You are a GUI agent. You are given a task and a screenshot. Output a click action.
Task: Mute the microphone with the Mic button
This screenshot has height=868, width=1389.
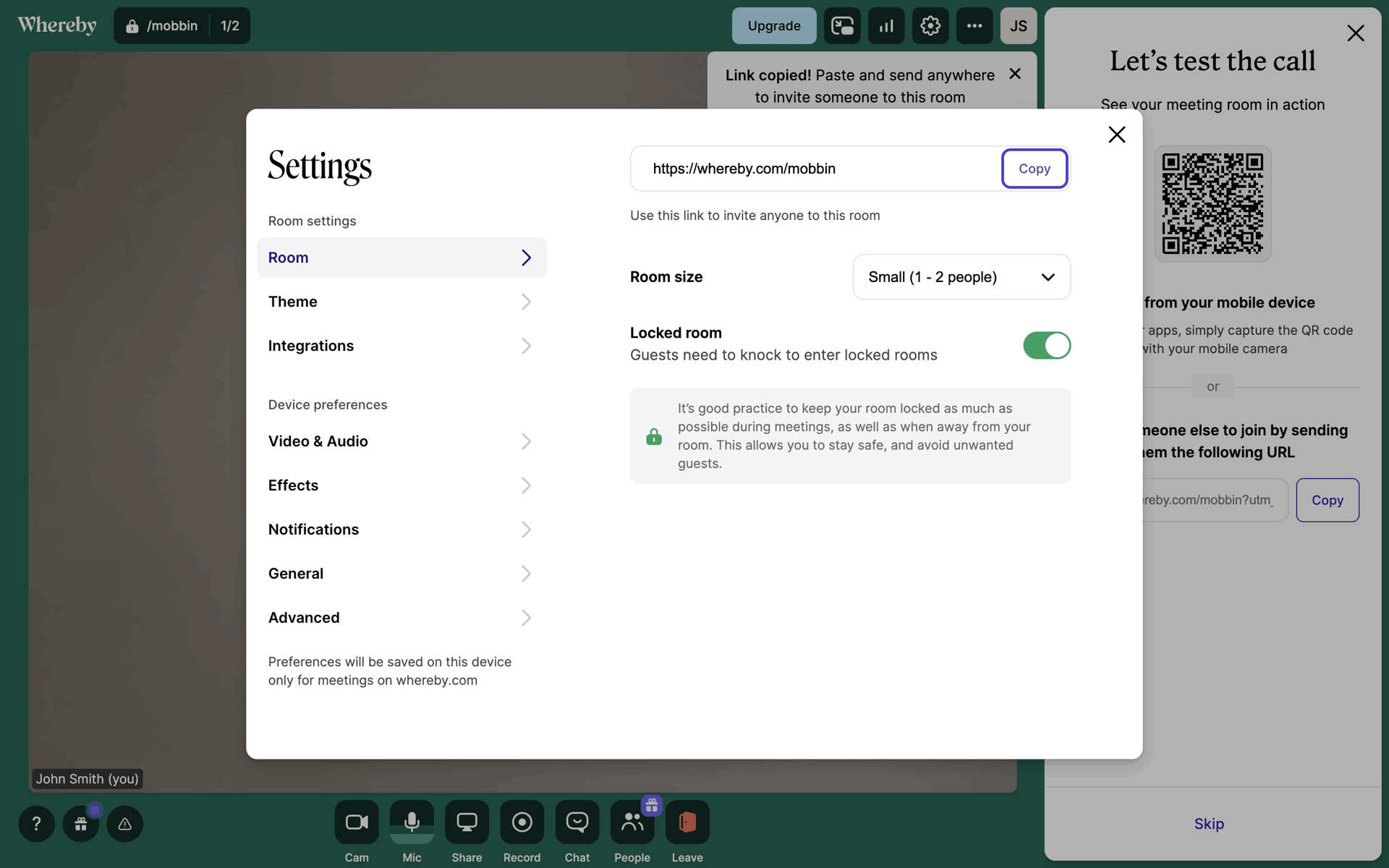tap(412, 822)
